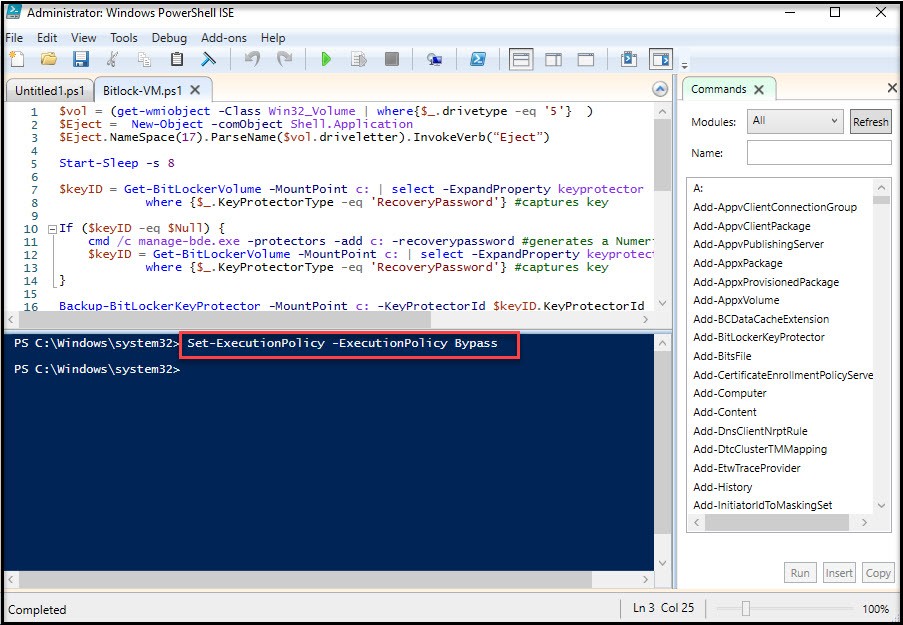The image size is (903, 625).
Task: Select Add-BitLockerKeyProtector command
Action: (x=758, y=337)
